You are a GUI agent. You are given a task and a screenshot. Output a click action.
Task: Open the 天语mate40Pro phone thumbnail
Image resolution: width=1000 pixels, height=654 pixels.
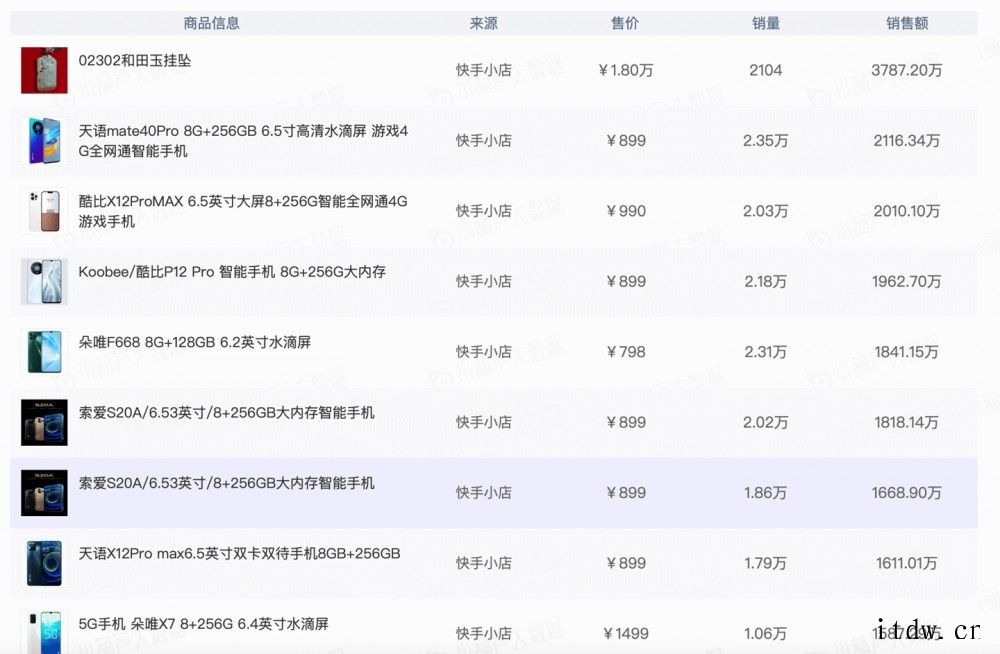[44, 140]
